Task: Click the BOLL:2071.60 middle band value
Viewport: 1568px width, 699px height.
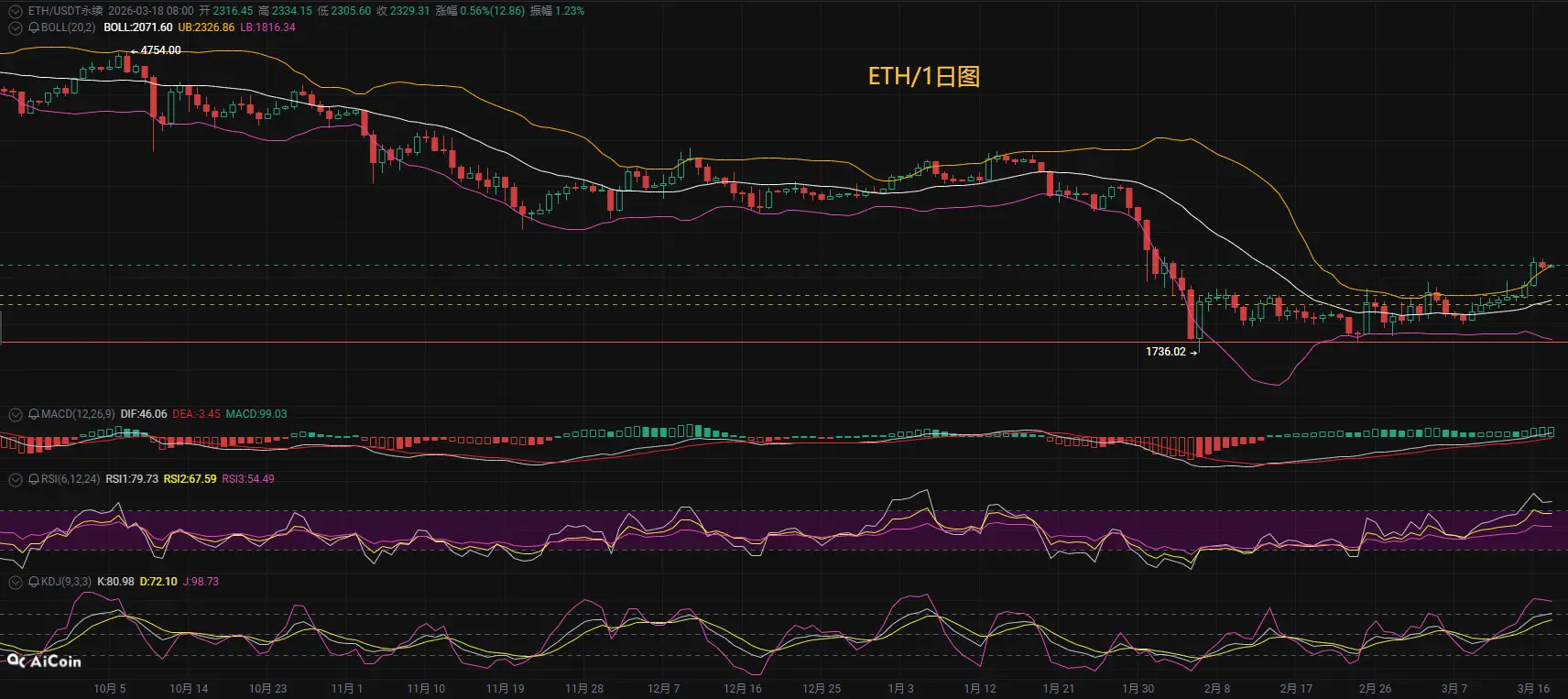Action: click(x=137, y=27)
